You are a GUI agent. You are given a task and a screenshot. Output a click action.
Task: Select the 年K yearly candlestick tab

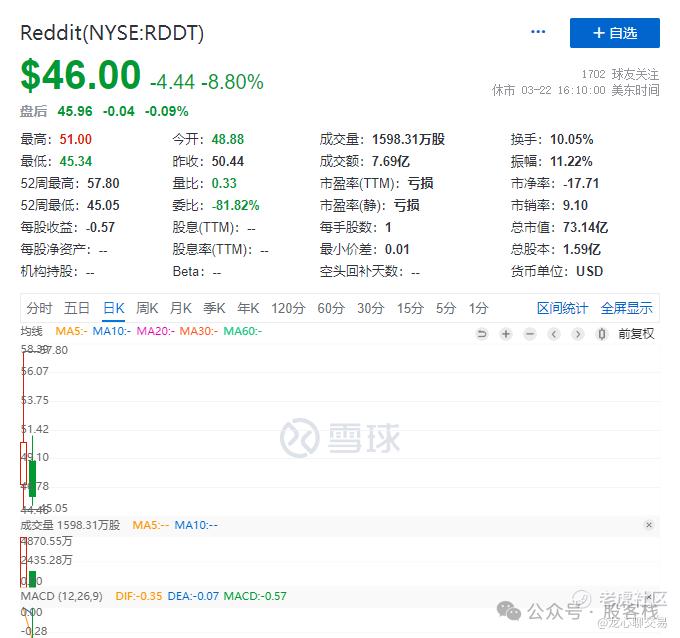click(248, 308)
